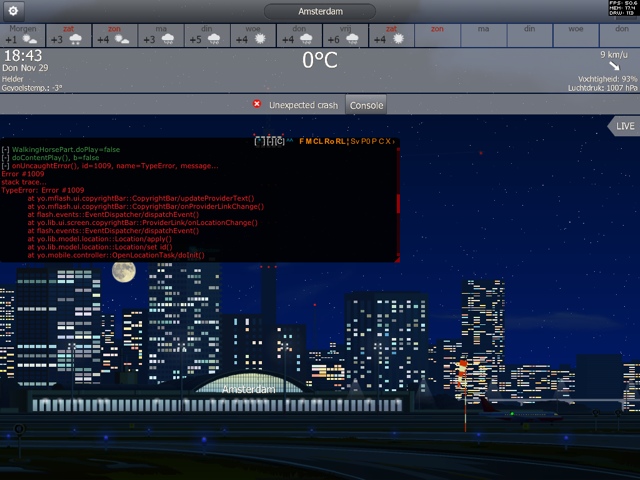640x480 pixels.
Task: Click the LIVE tag
Action: point(624,126)
